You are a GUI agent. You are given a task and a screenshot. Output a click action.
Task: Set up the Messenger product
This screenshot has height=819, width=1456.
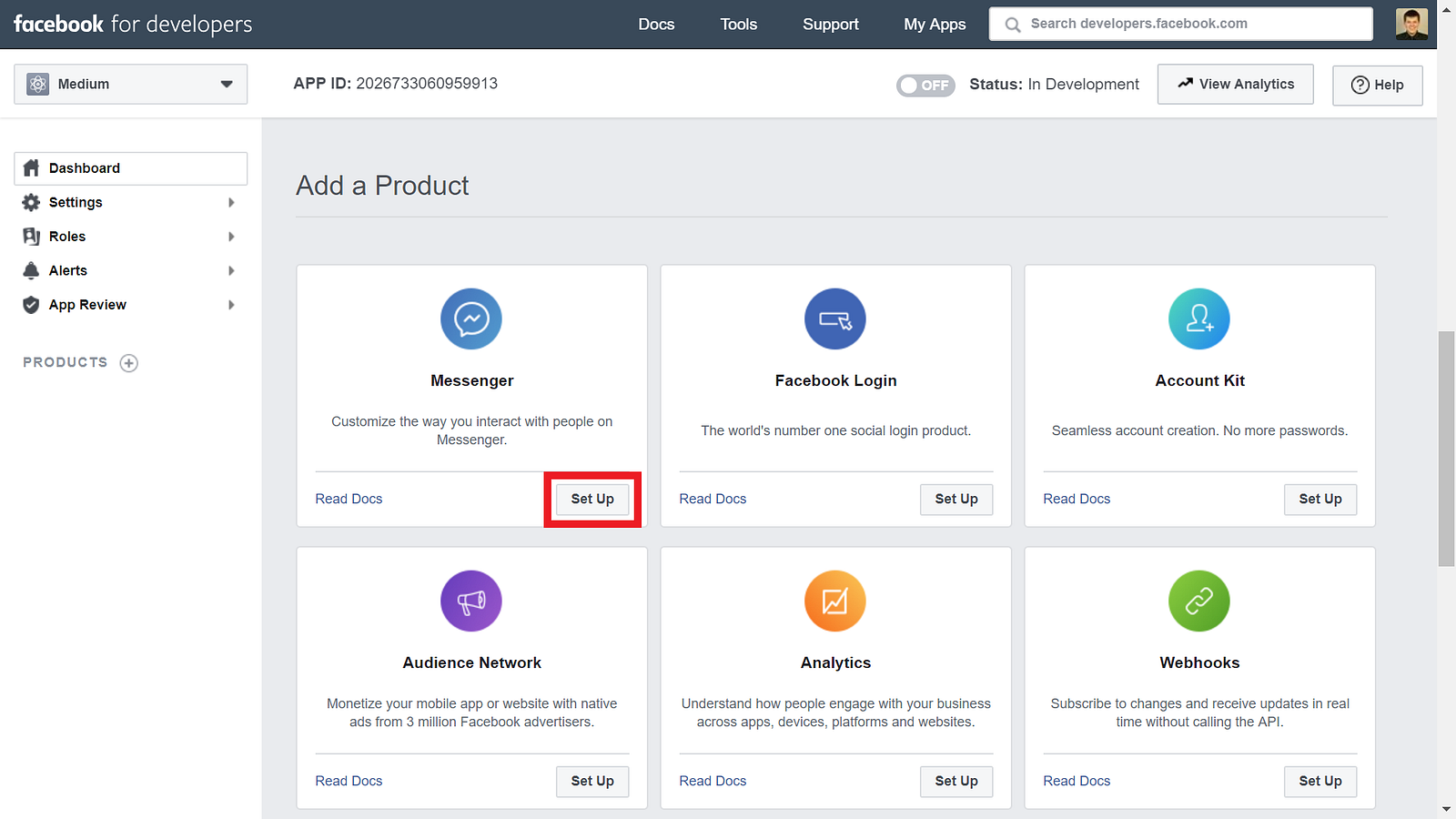(x=592, y=499)
